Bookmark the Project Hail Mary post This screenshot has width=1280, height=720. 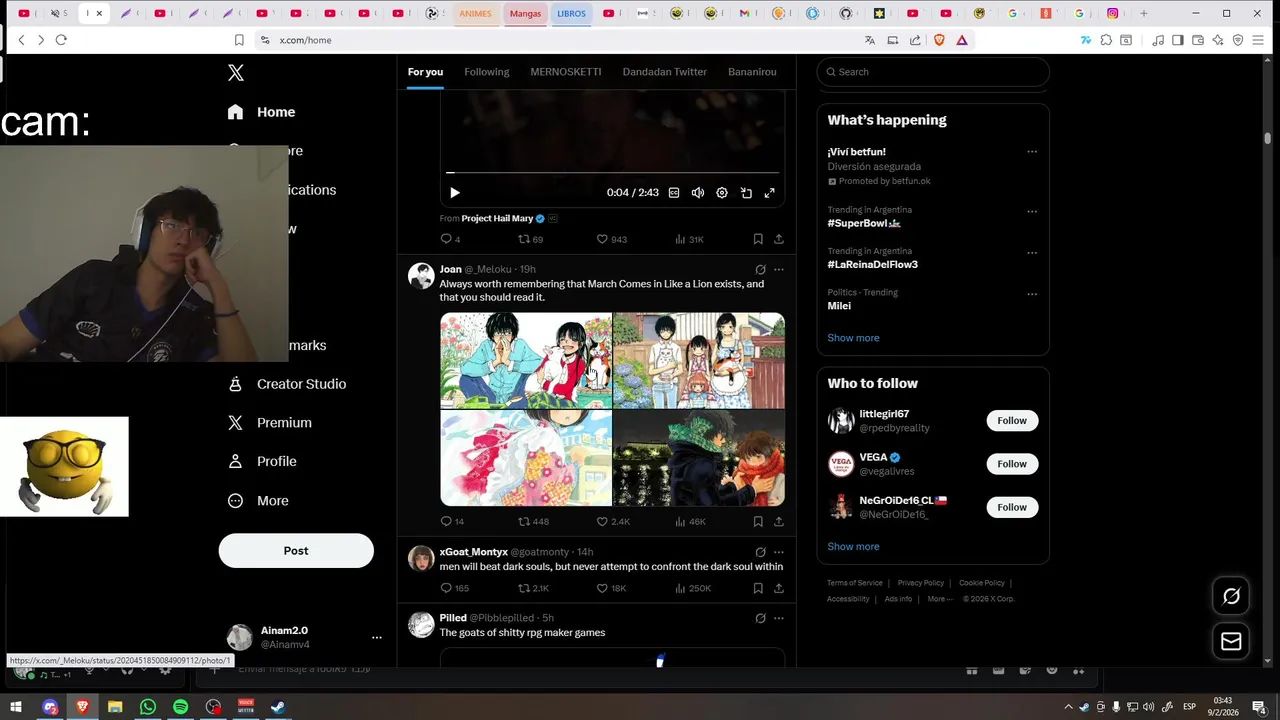(758, 239)
